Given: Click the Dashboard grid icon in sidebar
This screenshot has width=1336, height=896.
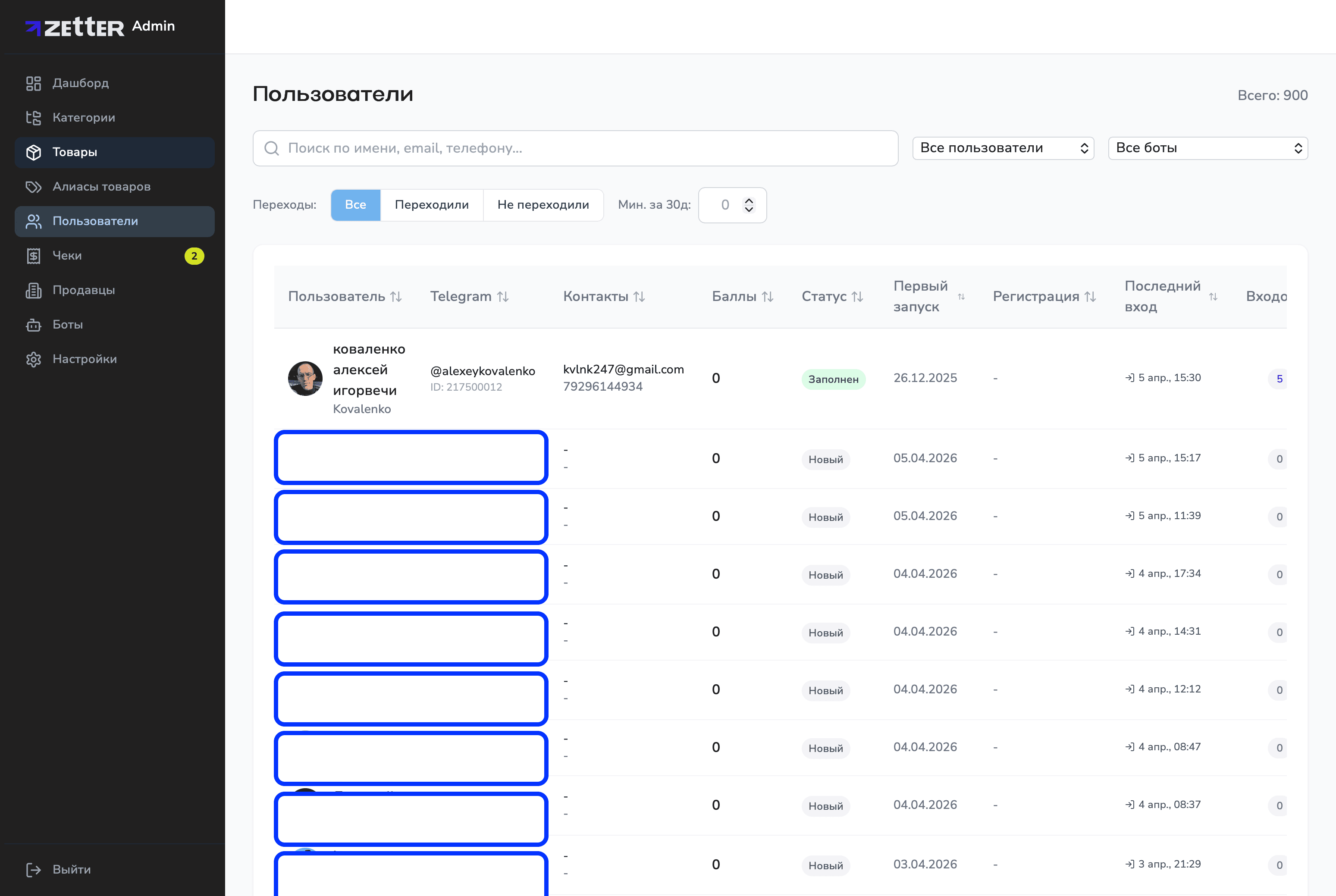Looking at the screenshot, I should click(x=34, y=83).
